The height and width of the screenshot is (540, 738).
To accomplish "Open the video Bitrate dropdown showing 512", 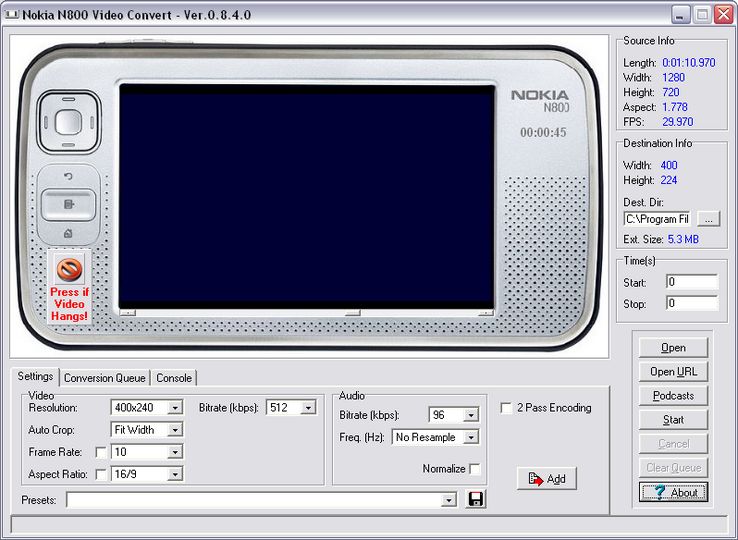I will point(308,408).
